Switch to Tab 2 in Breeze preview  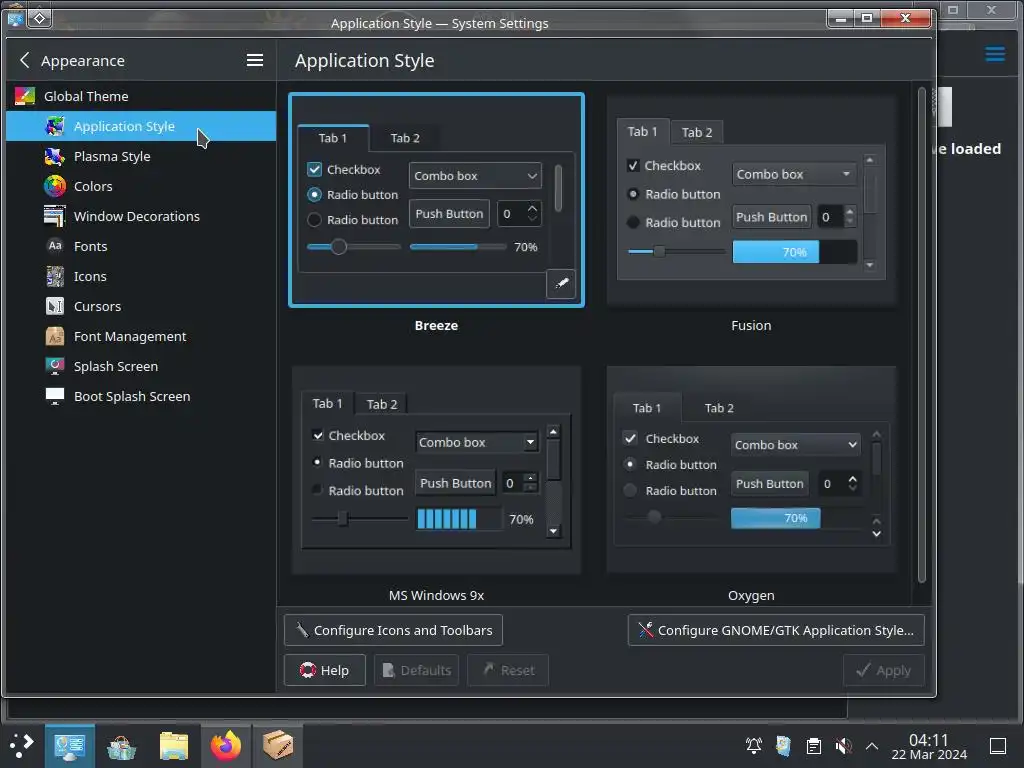pos(405,138)
